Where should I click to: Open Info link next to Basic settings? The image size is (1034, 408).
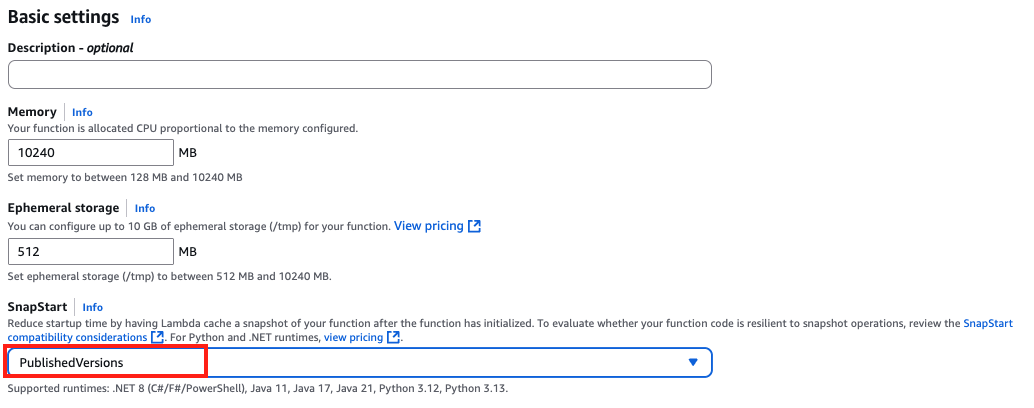pos(141,19)
